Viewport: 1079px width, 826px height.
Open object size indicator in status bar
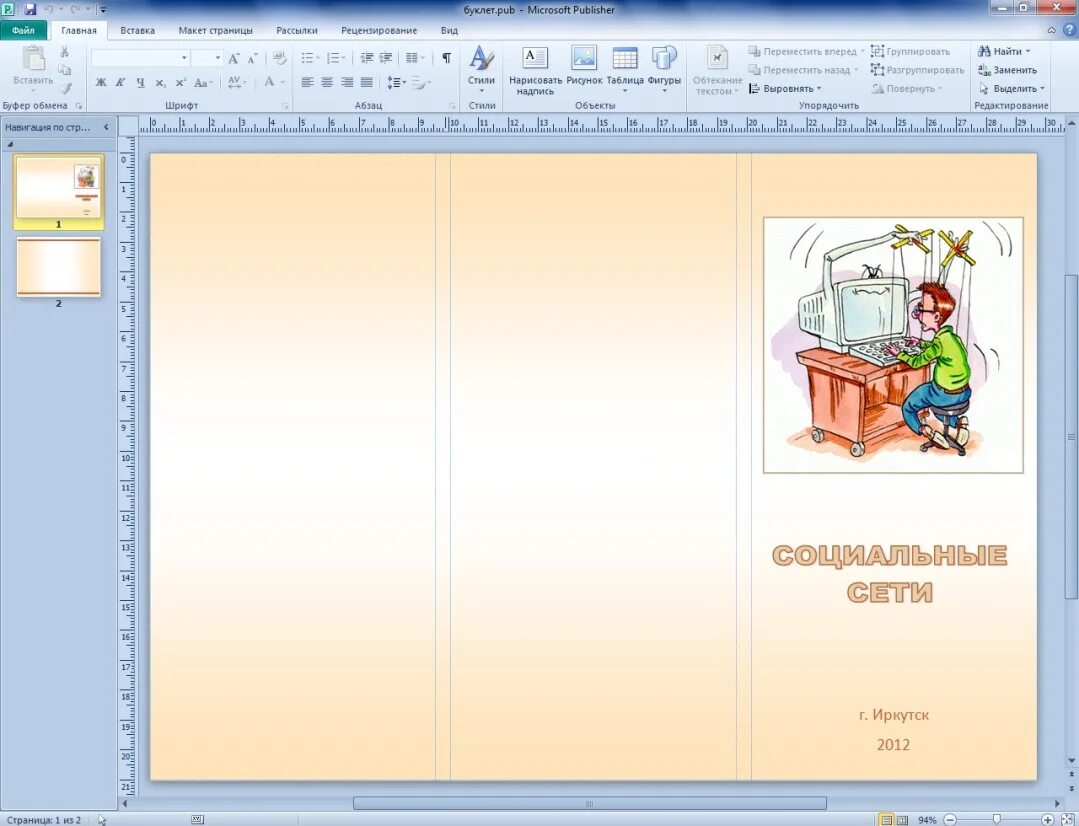pos(197,820)
